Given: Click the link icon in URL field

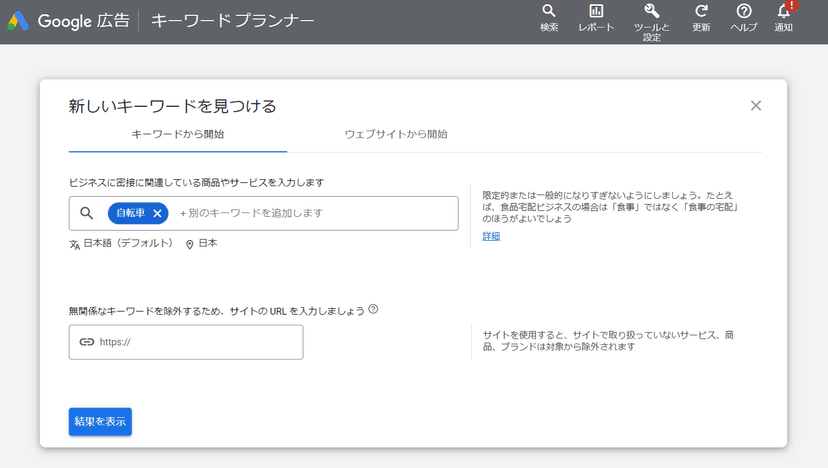Looking at the screenshot, I should tap(87, 342).
